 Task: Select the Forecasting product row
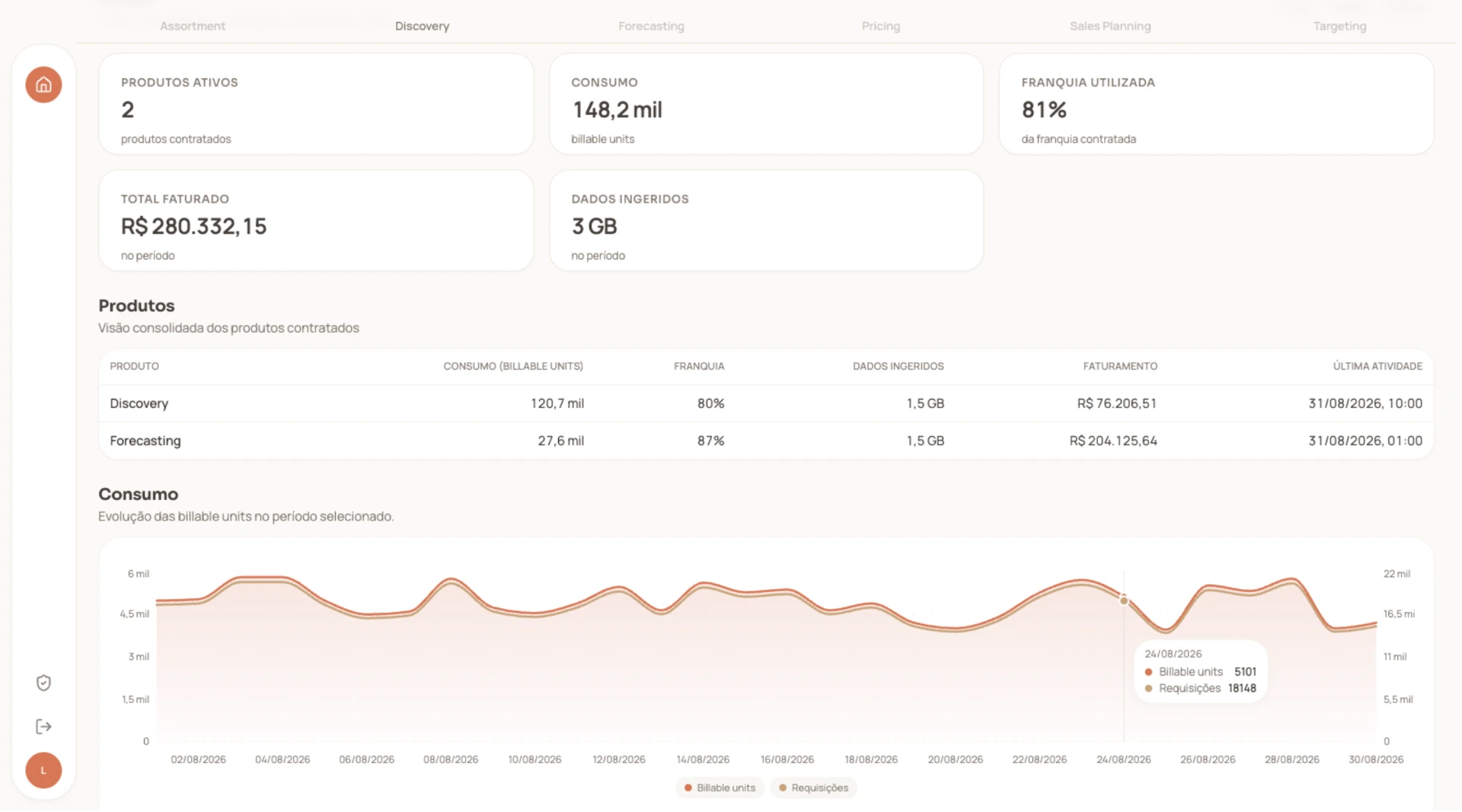(x=766, y=441)
